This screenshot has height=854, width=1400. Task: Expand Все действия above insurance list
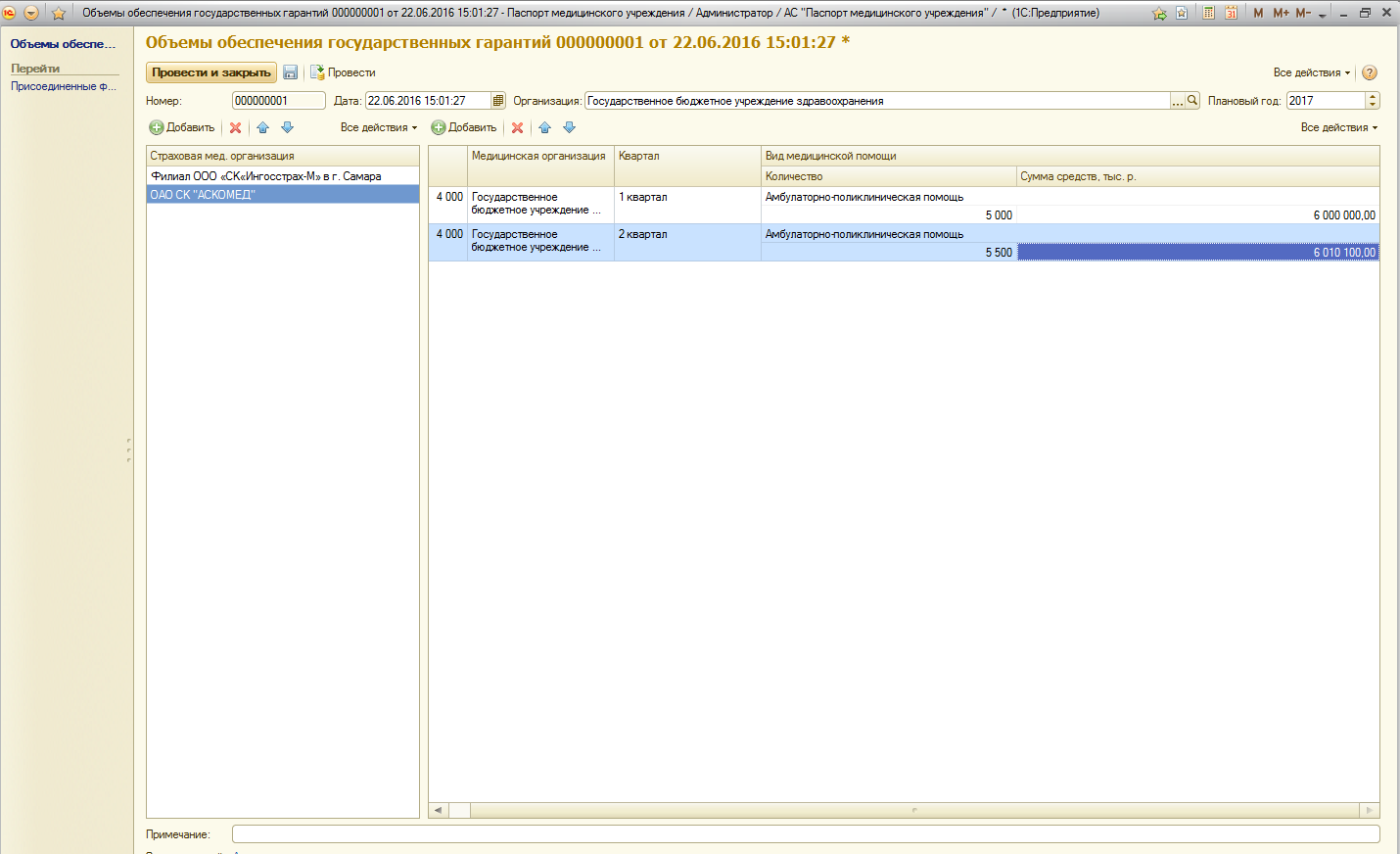tap(378, 128)
